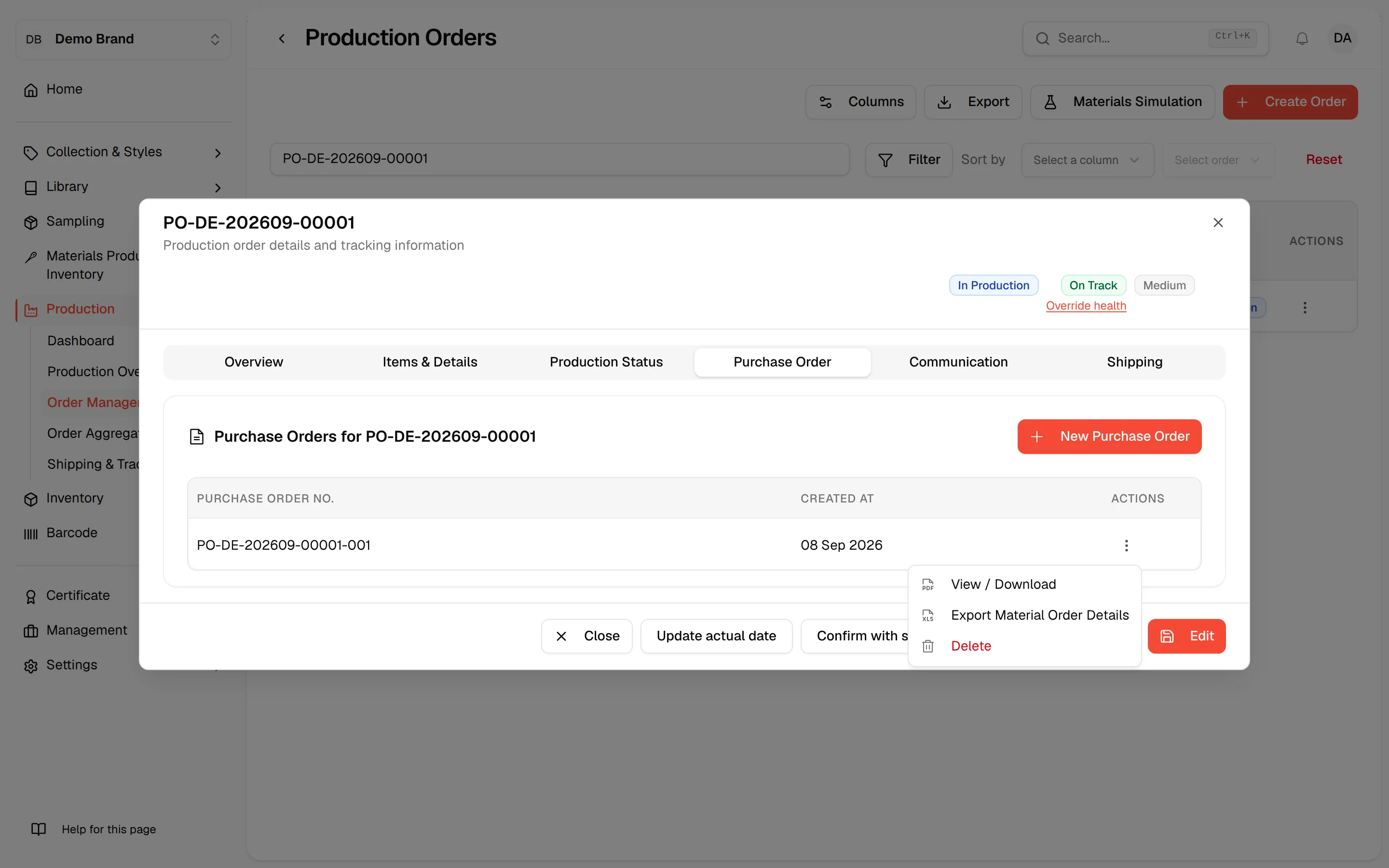
Task: Switch to the Production Status tab
Action: point(606,362)
